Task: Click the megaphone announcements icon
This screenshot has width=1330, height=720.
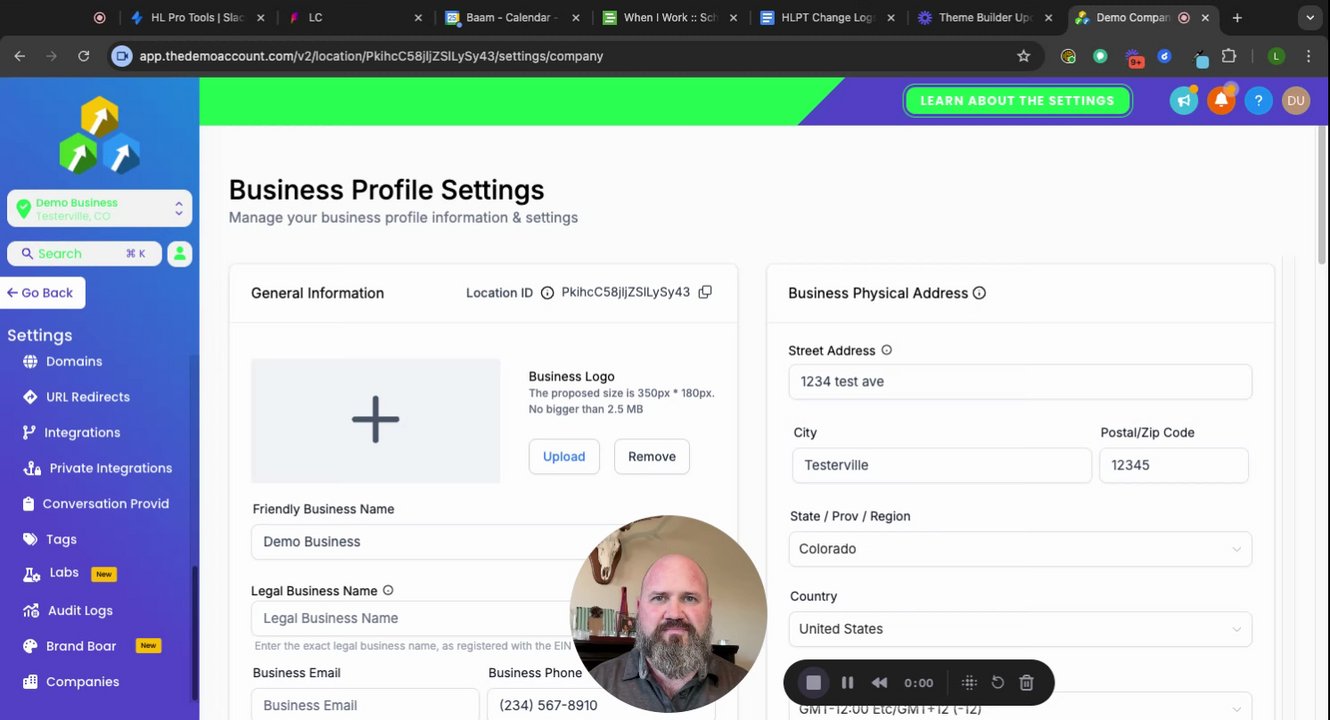Action: (1183, 100)
